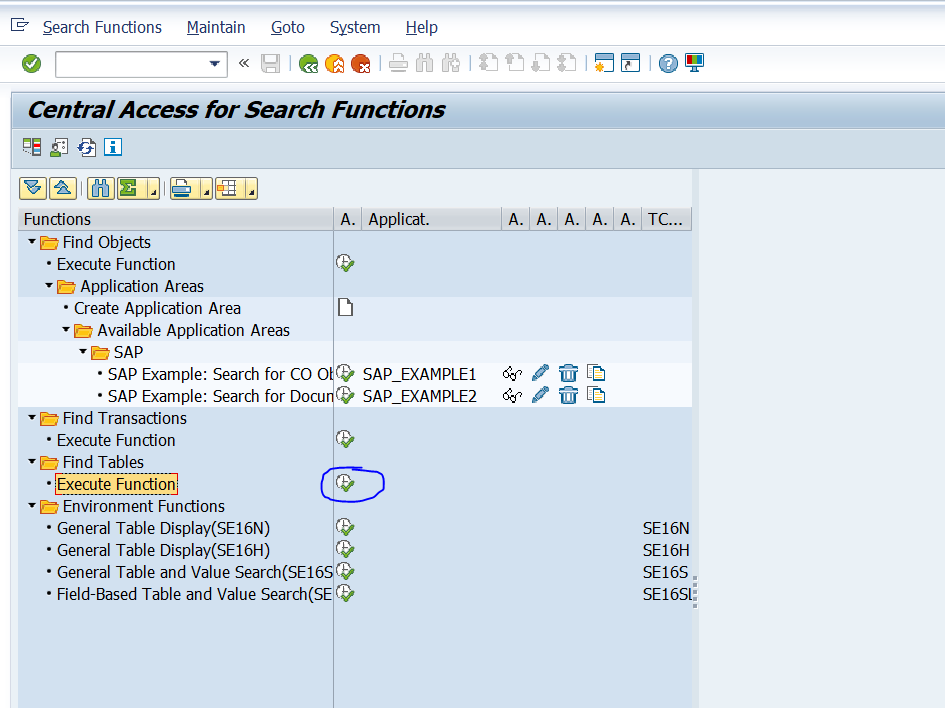945x708 pixels.
Task: Edit SAP_EXAMPLE2 using its pencil icon
Action: (540, 396)
